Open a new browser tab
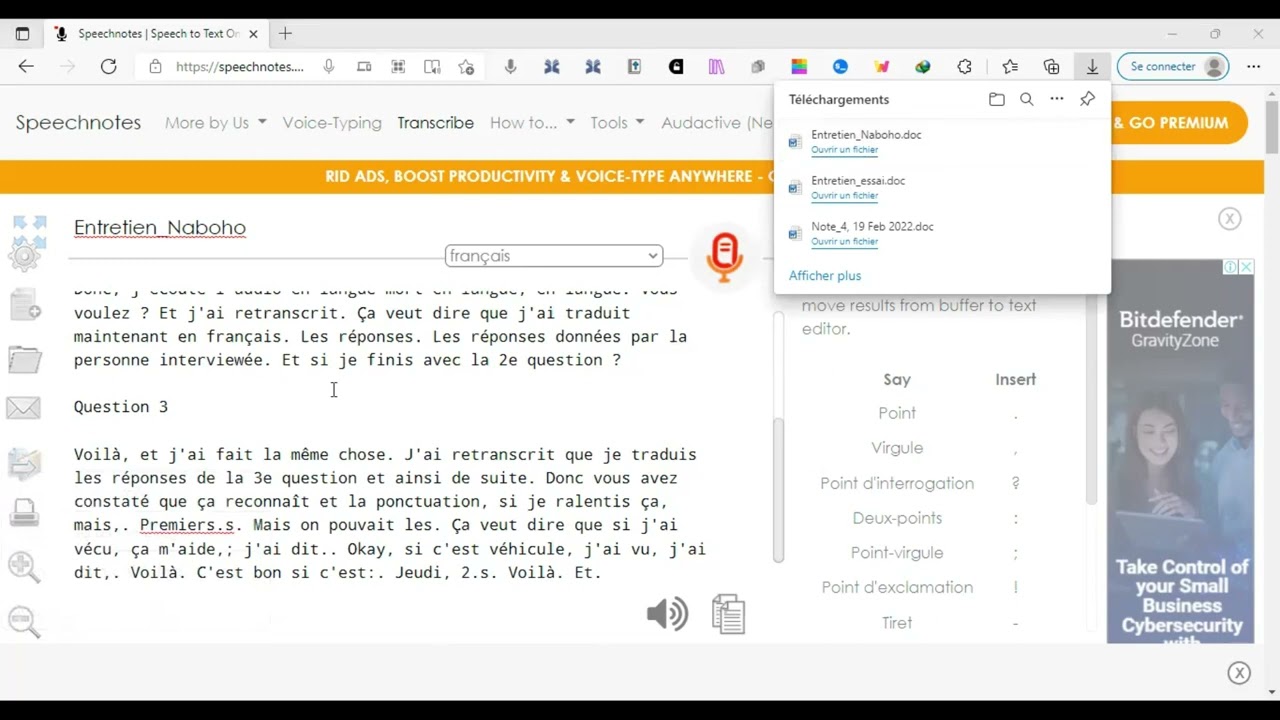Image resolution: width=1280 pixels, height=720 pixels. click(285, 33)
